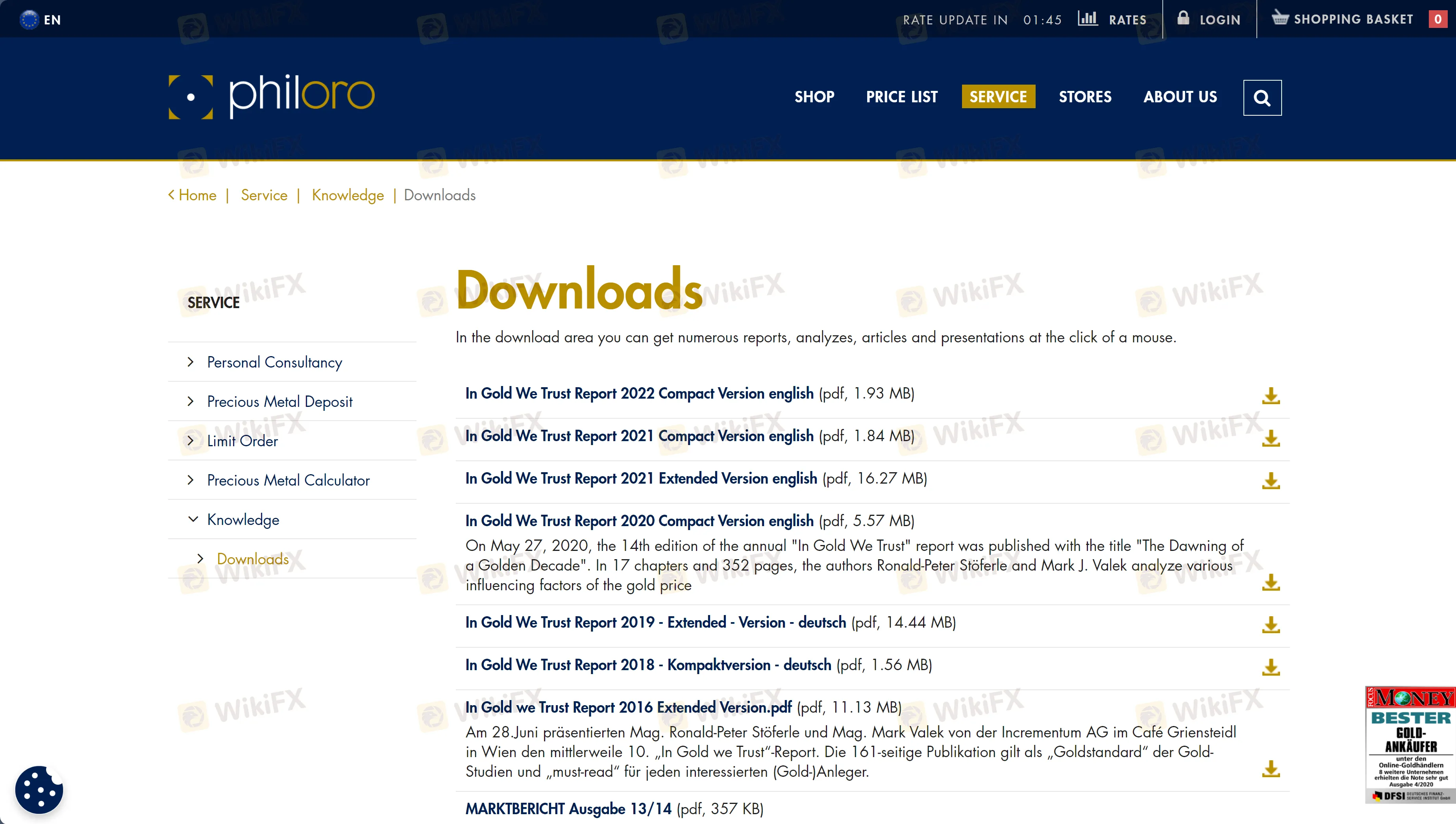Click the search magnifier icon
The width and height of the screenshot is (1456, 824).
(x=1262, y=98)
